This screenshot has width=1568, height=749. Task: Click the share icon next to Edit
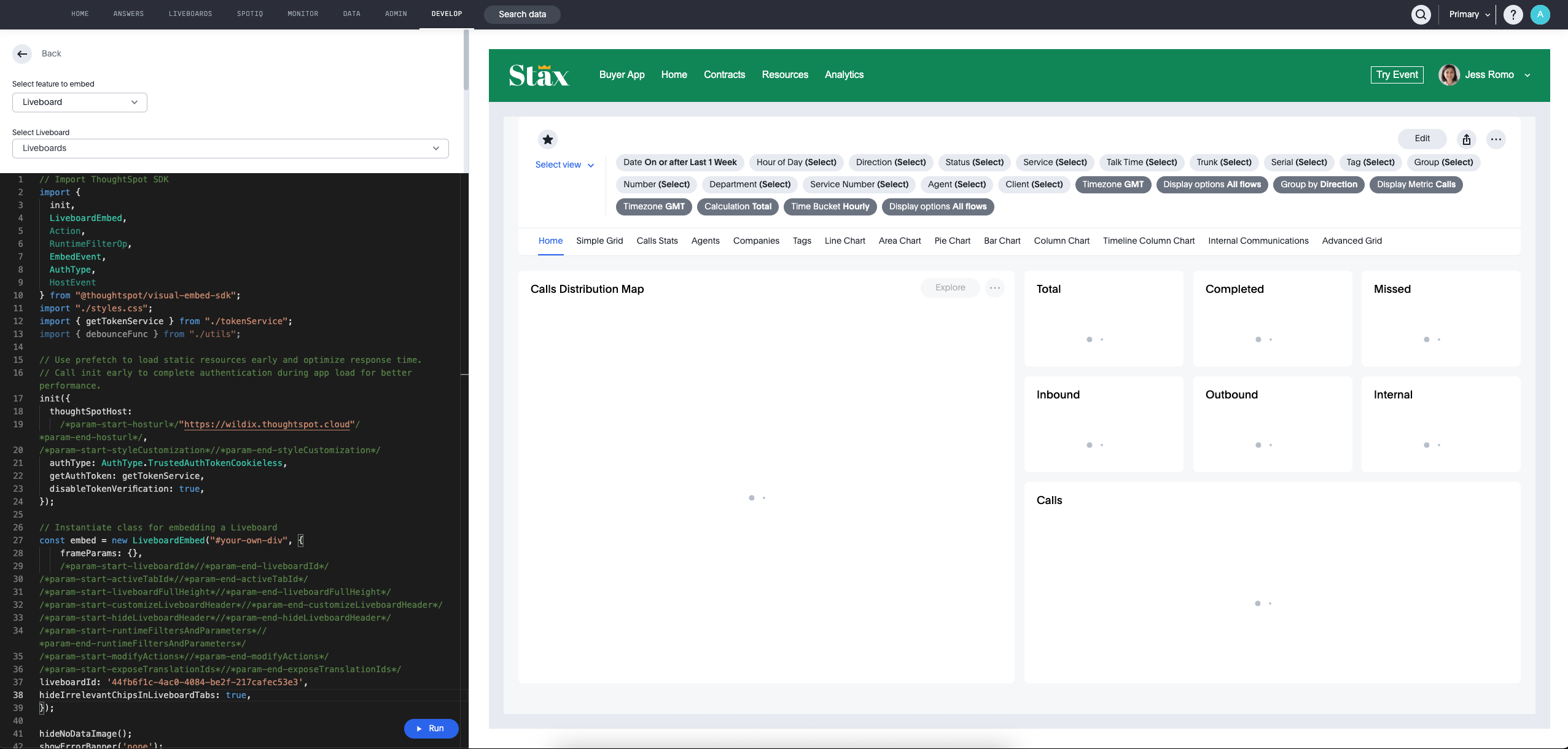pyautogui.click(x=1467, y=139)
